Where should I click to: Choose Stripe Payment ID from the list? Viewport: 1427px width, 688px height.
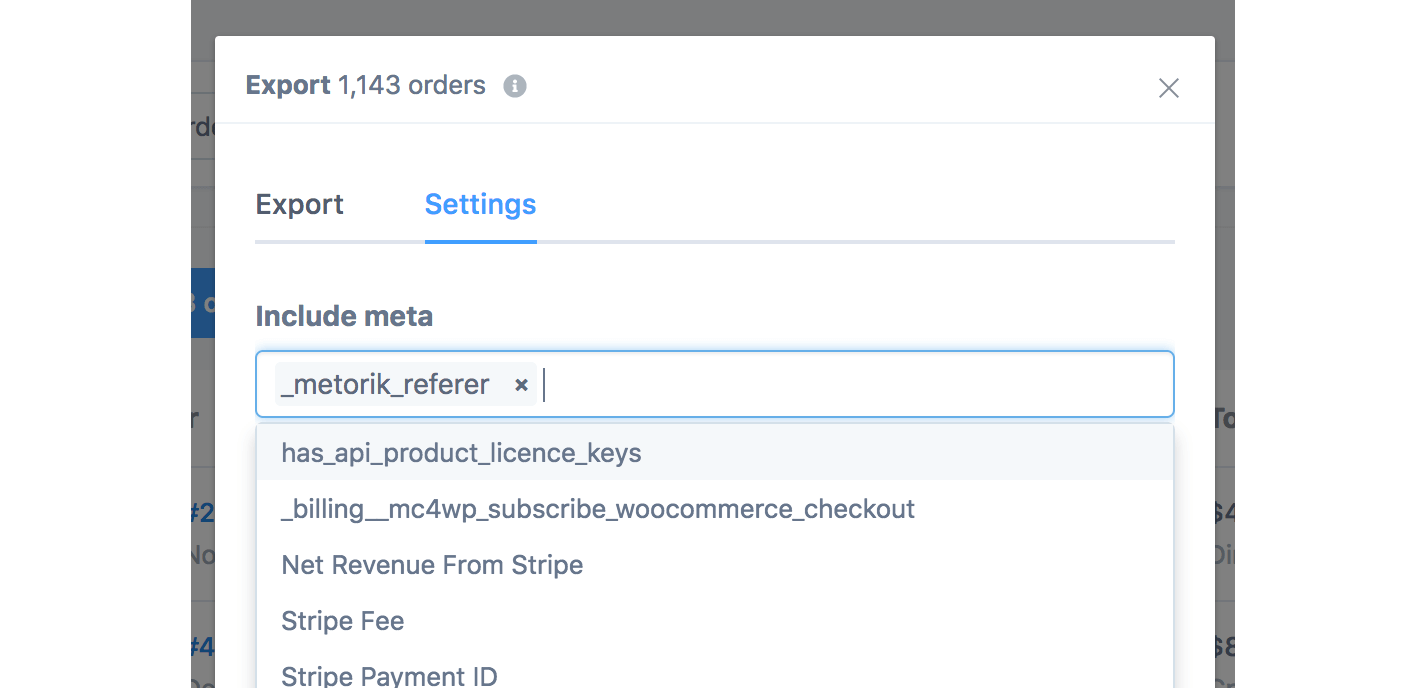coord(389,676)
